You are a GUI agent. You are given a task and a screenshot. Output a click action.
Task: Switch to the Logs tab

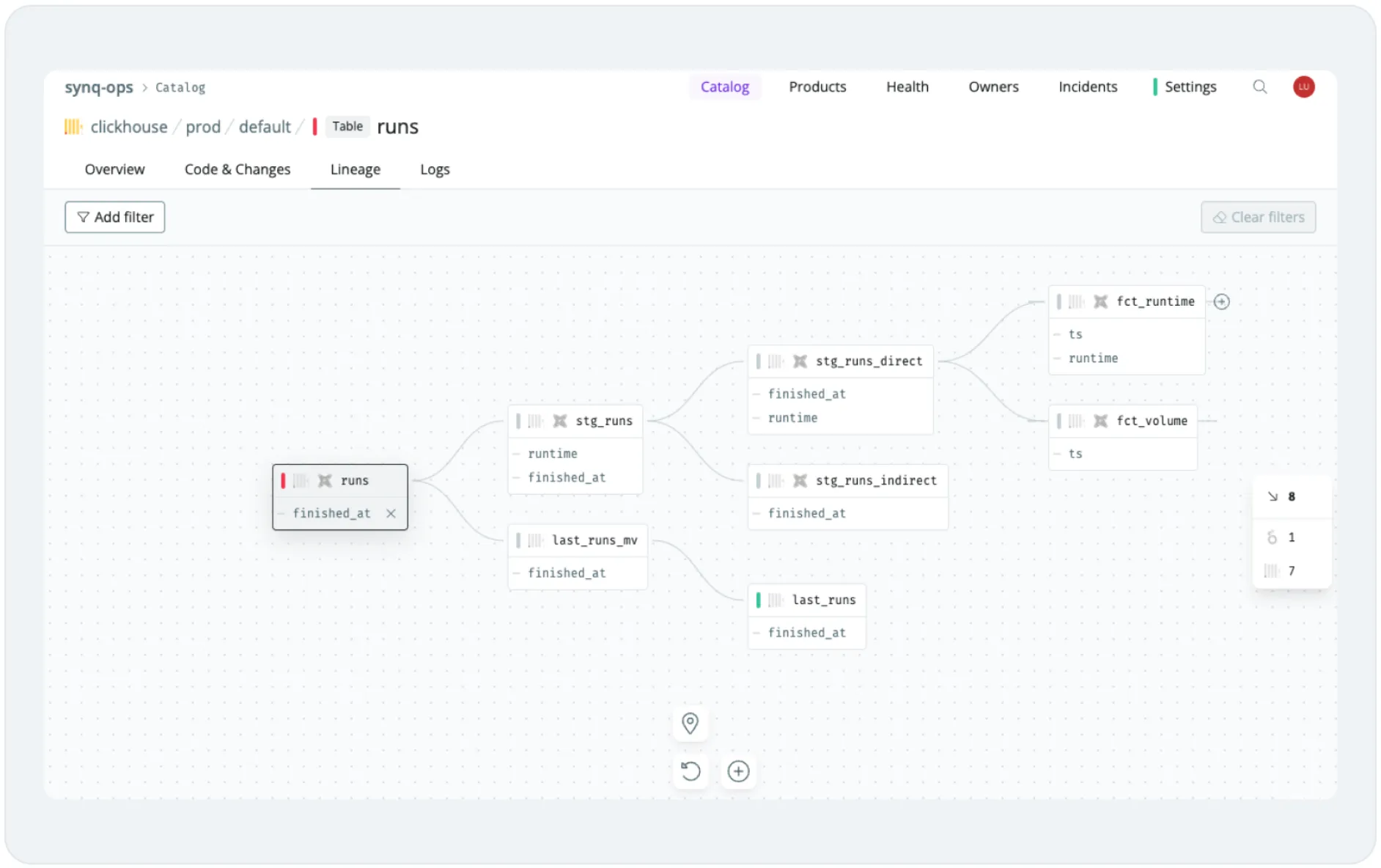[x=435, y=169]
